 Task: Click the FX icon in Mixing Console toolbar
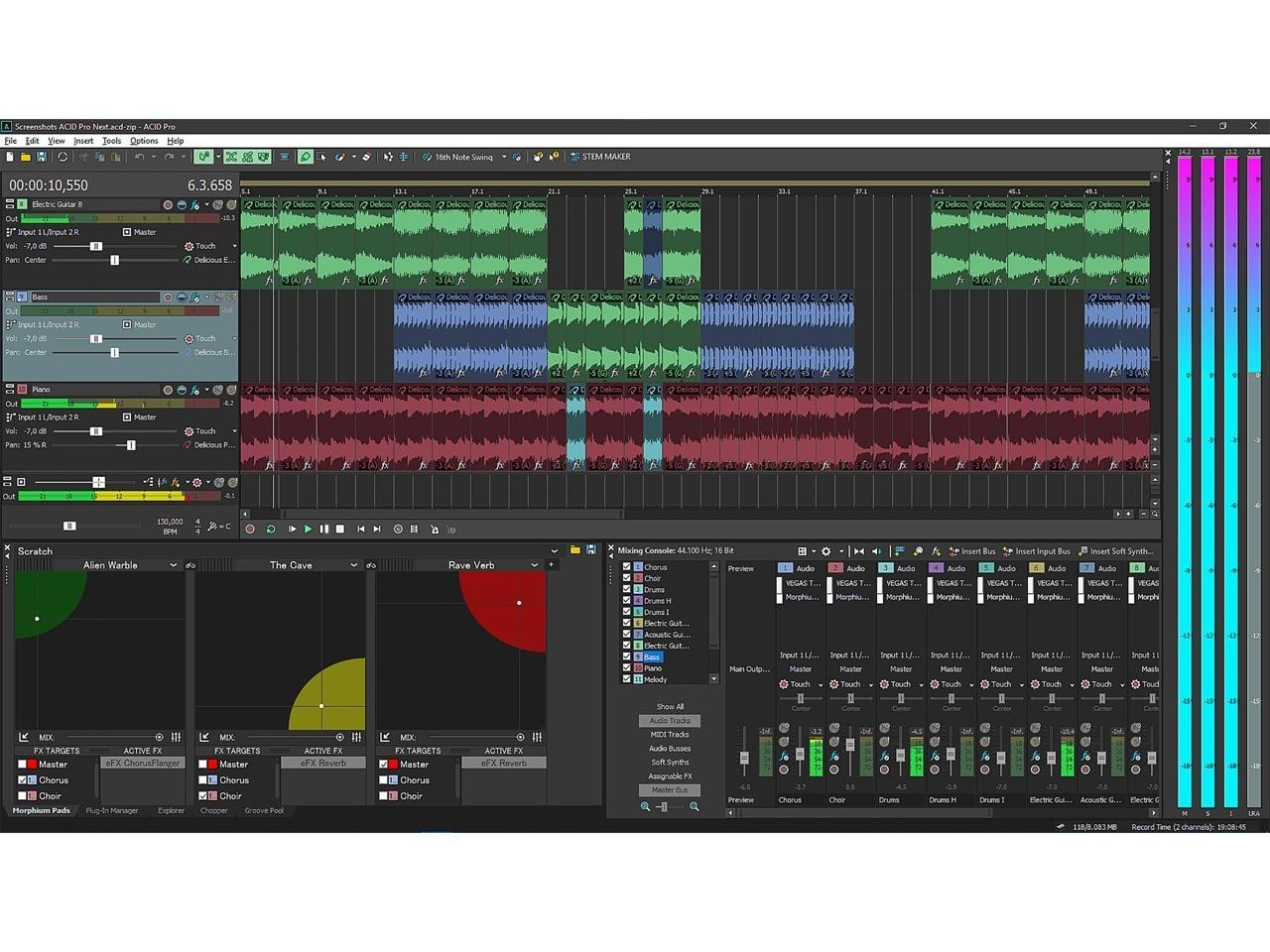click(x=936, y=551)
